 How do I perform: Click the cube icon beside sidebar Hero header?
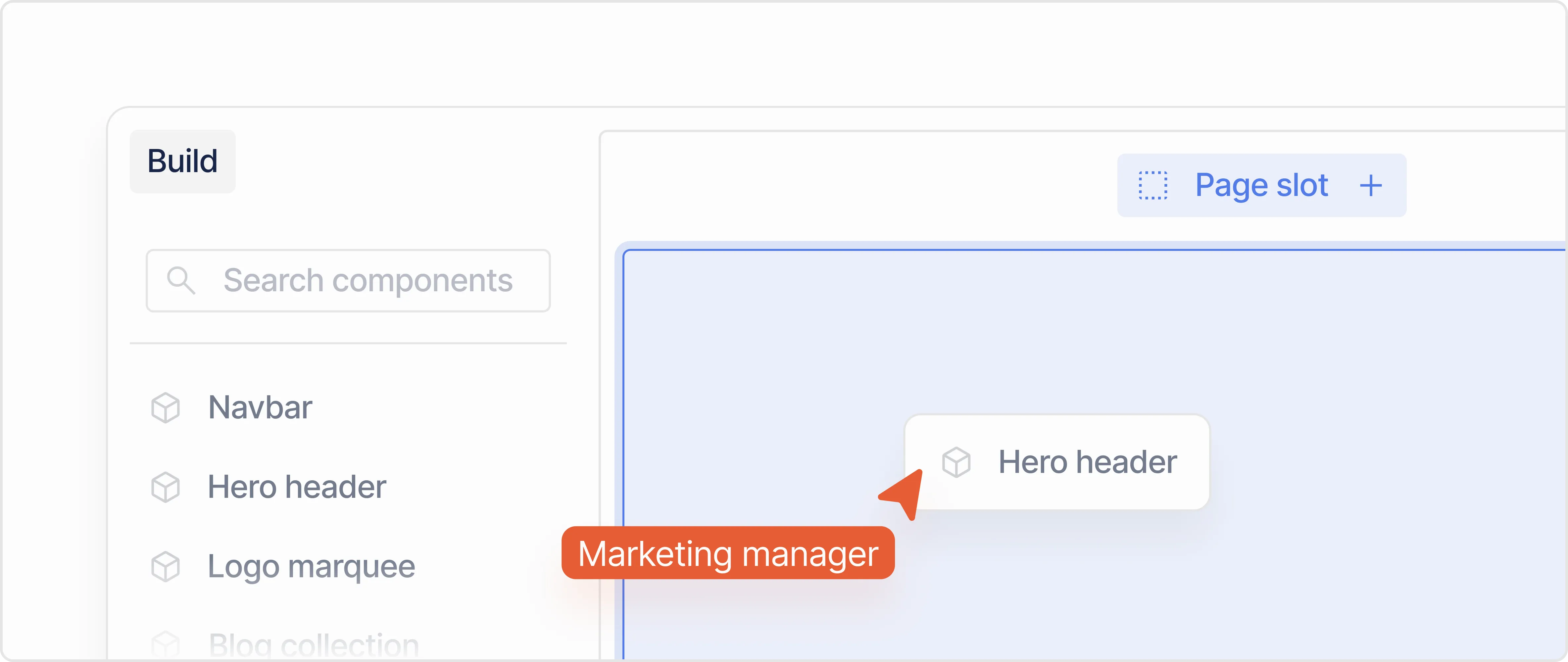166,487
